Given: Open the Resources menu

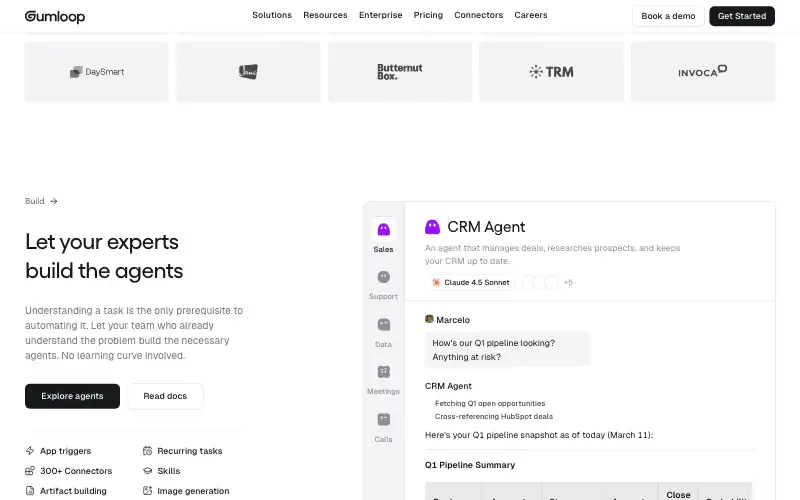Looking at the screenshot, I should pyautogui.click(x=325, y=15).
